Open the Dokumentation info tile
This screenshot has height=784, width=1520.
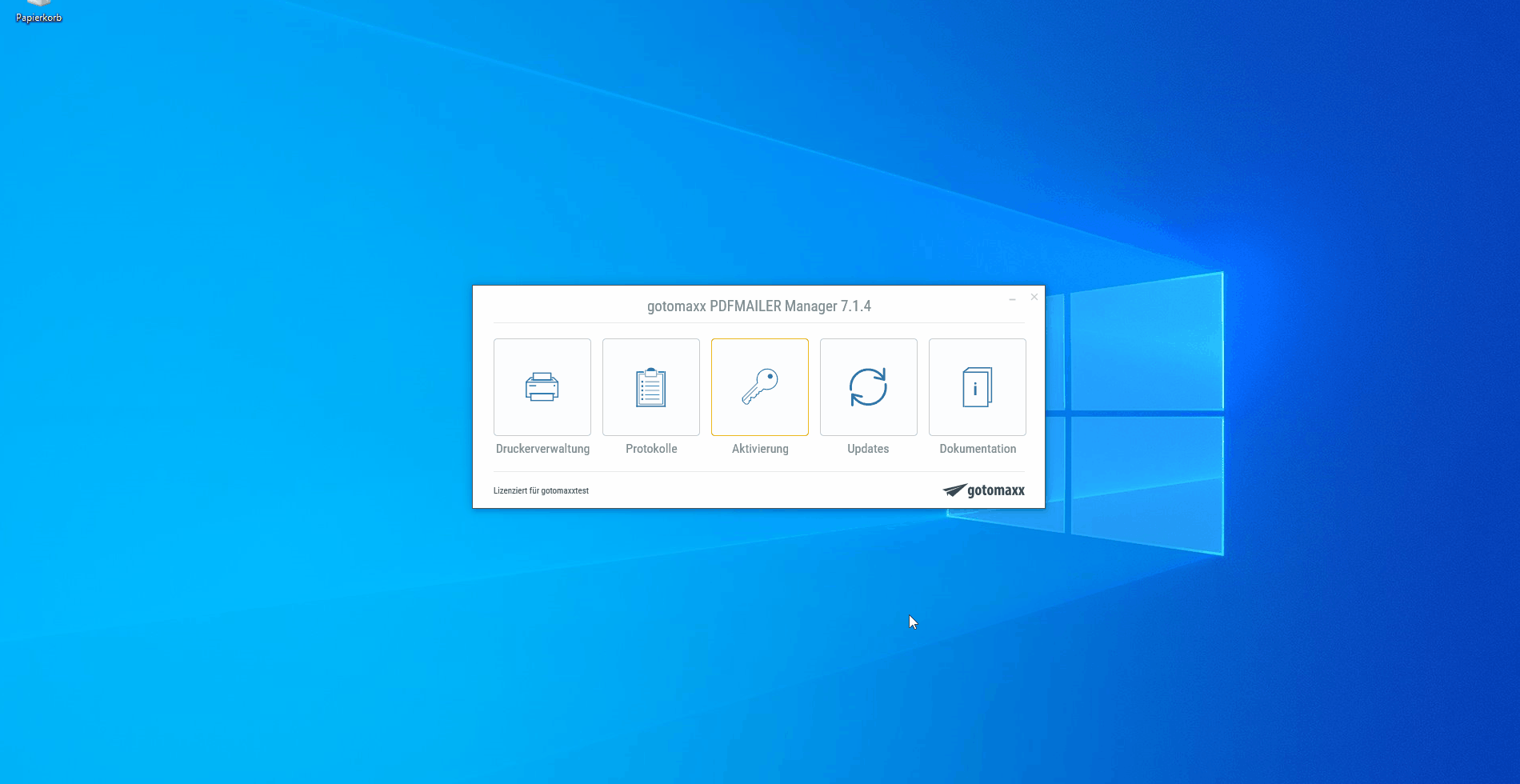pos(978,387)
